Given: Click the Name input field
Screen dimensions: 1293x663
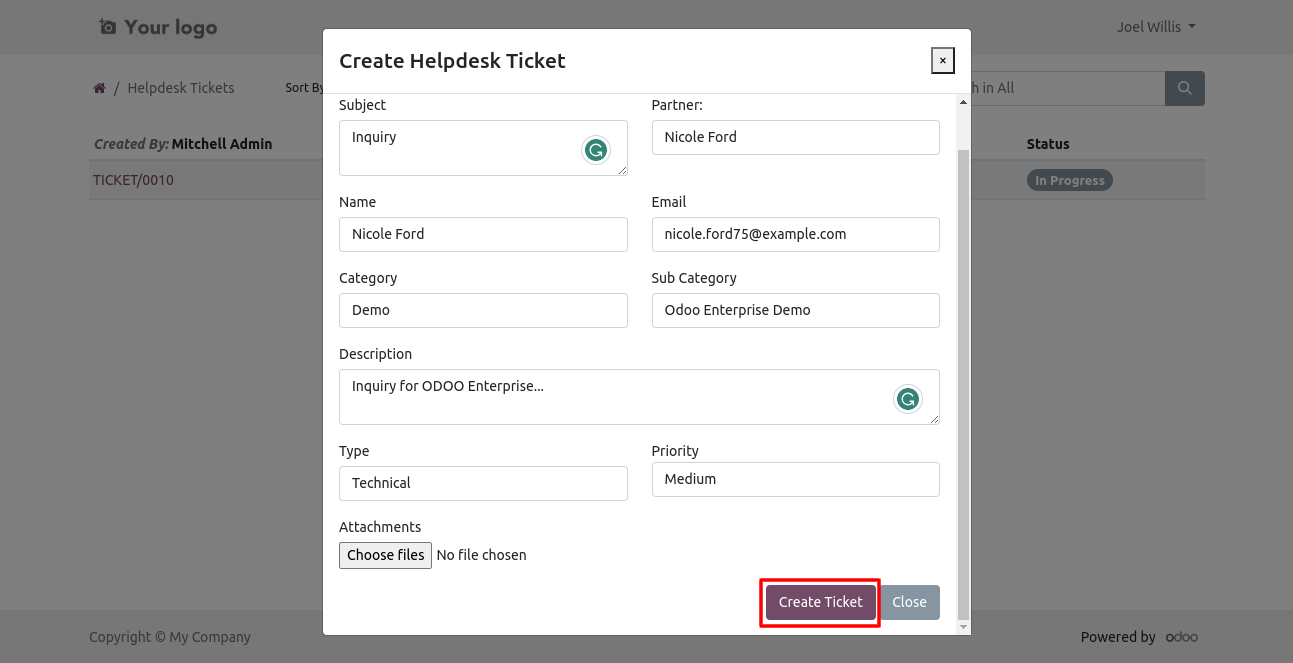Looking at the screenshot, I should coord(483,234).
